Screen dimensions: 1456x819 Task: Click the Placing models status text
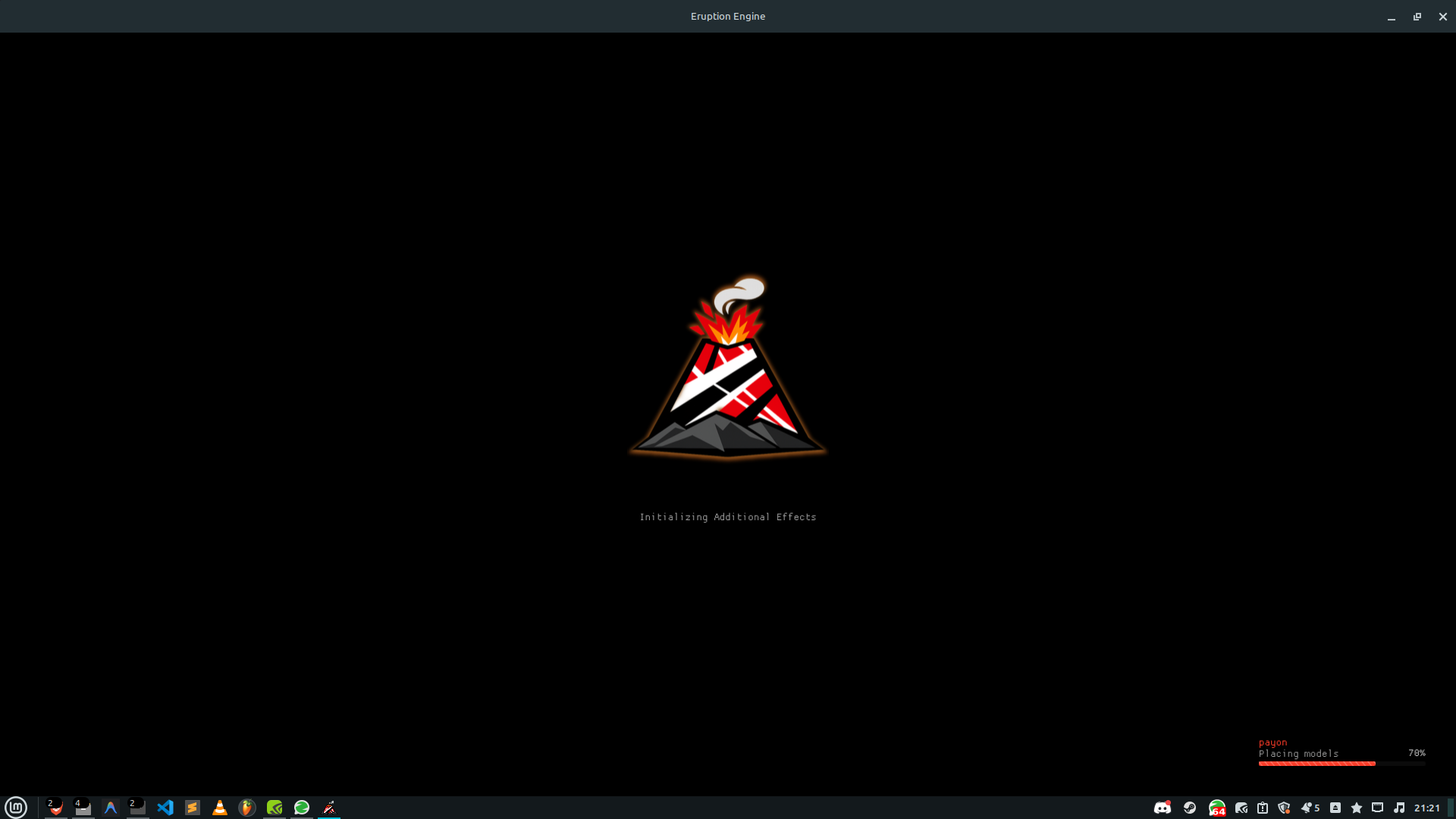point(1298,754)
